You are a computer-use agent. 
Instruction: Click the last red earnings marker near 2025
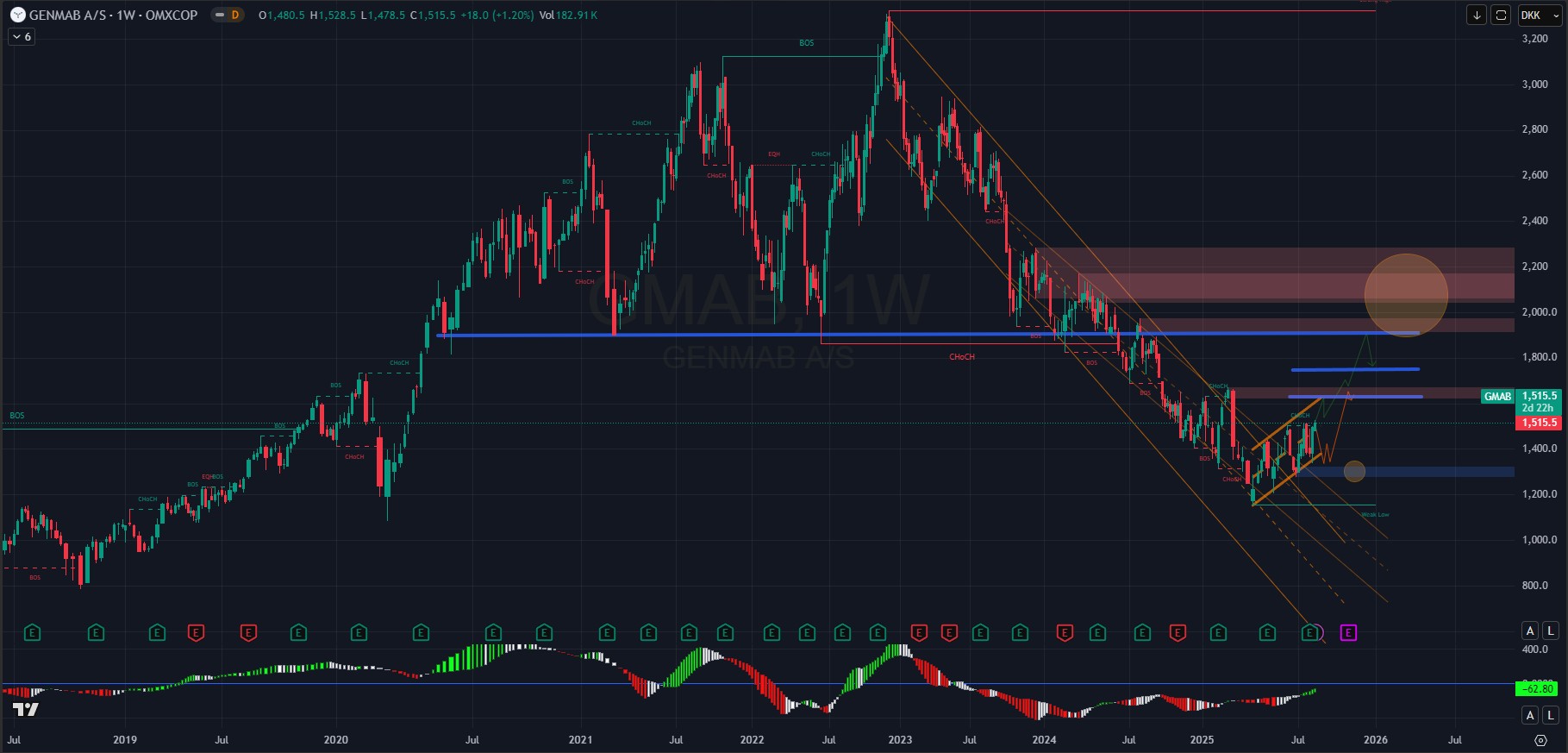(x=1178, y=633)
